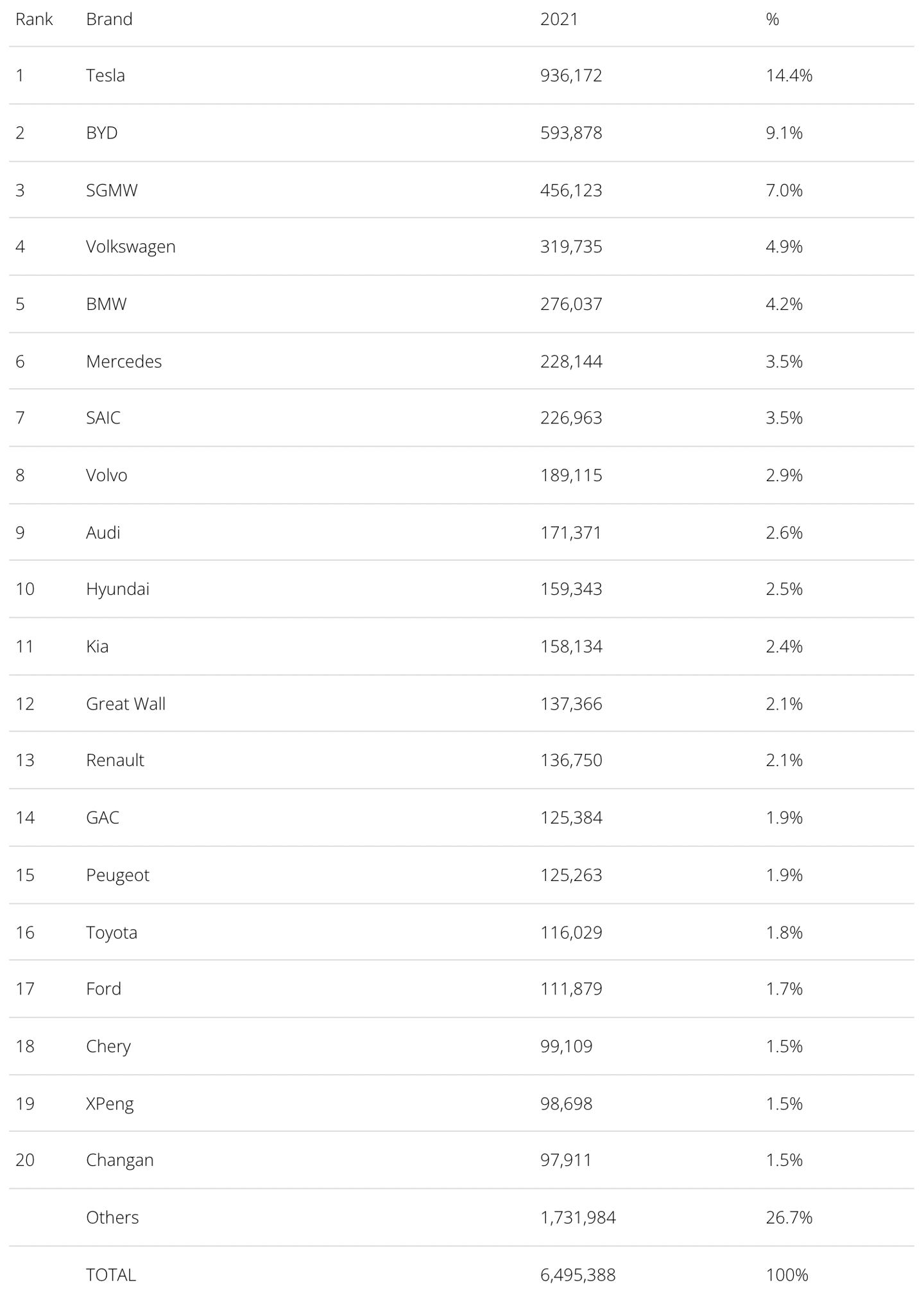The width and height of the screenshot is (924, 1298).
Task: Select the Peugeot brand cell
Action: tap(117, 876)
